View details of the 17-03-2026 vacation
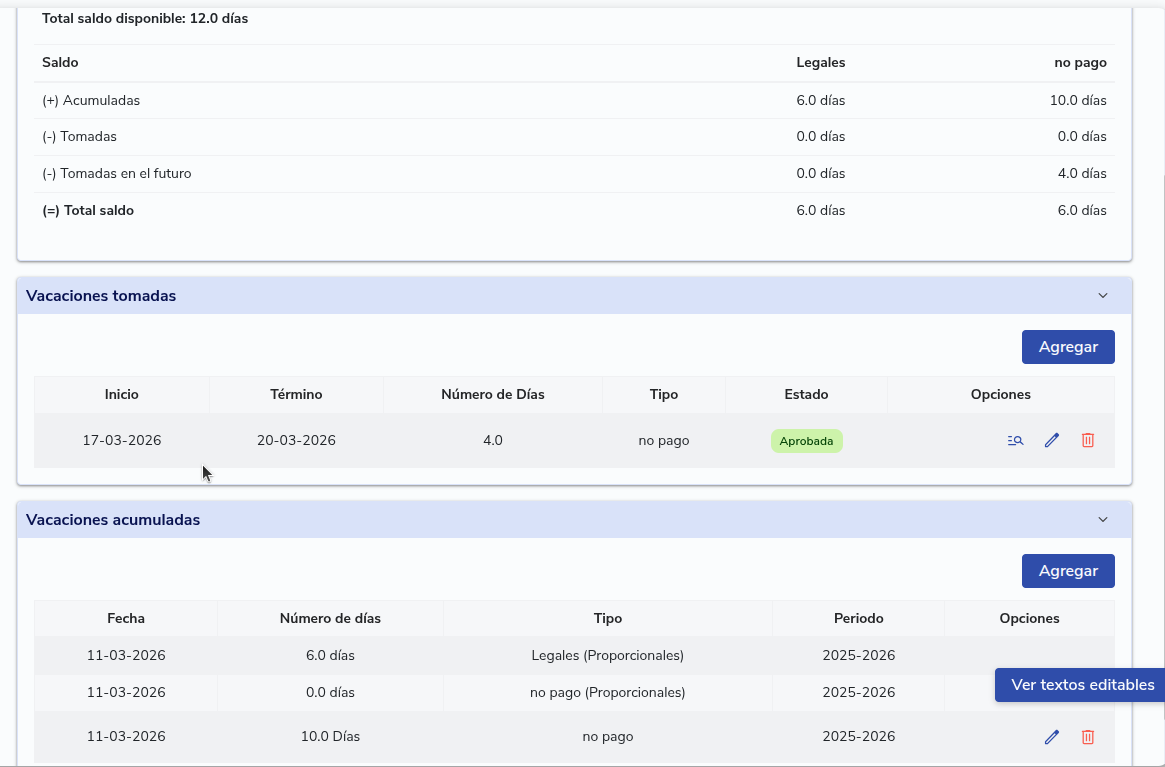 click(1015, 440)
